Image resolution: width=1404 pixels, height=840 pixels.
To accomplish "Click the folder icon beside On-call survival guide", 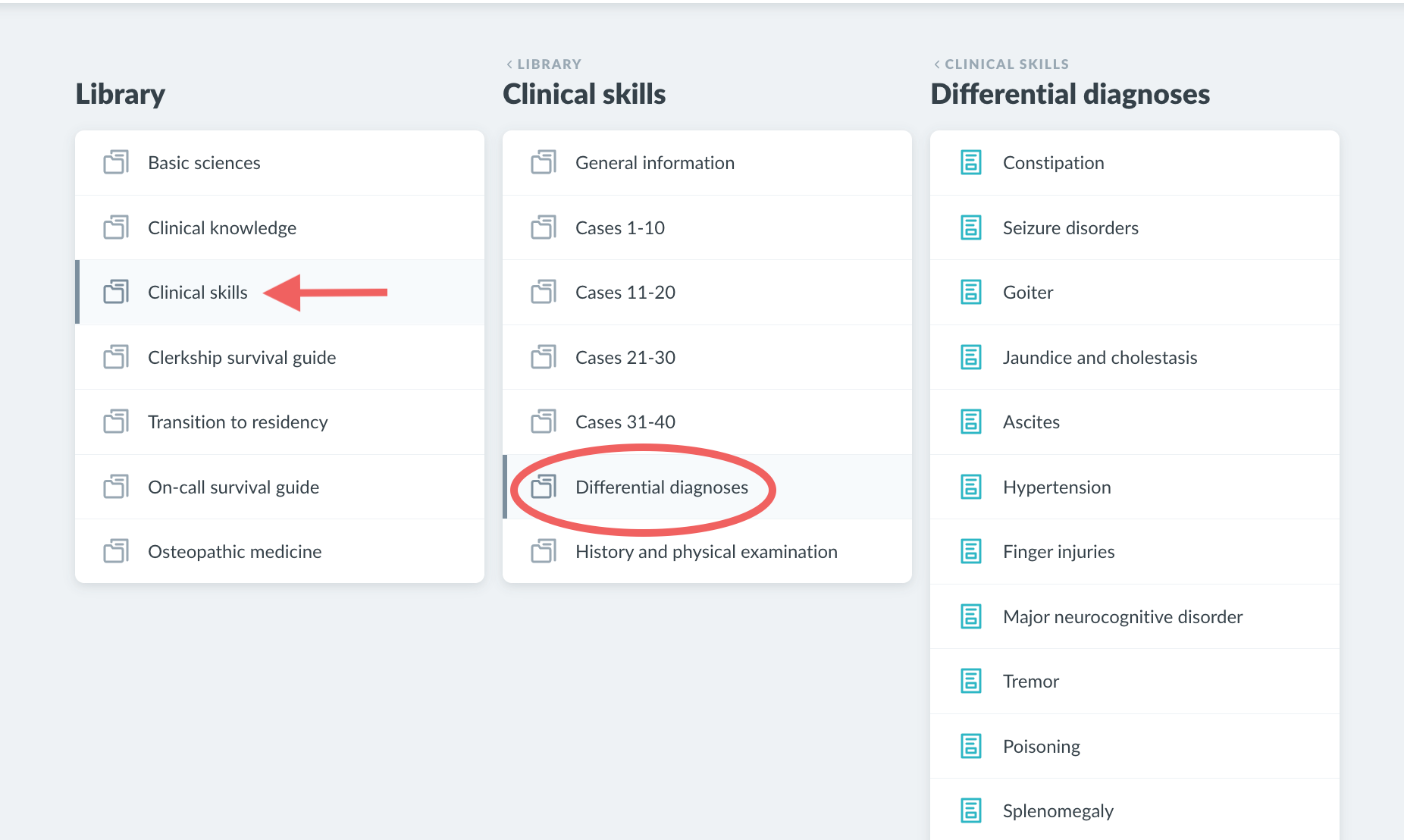I will coord(116,487).
